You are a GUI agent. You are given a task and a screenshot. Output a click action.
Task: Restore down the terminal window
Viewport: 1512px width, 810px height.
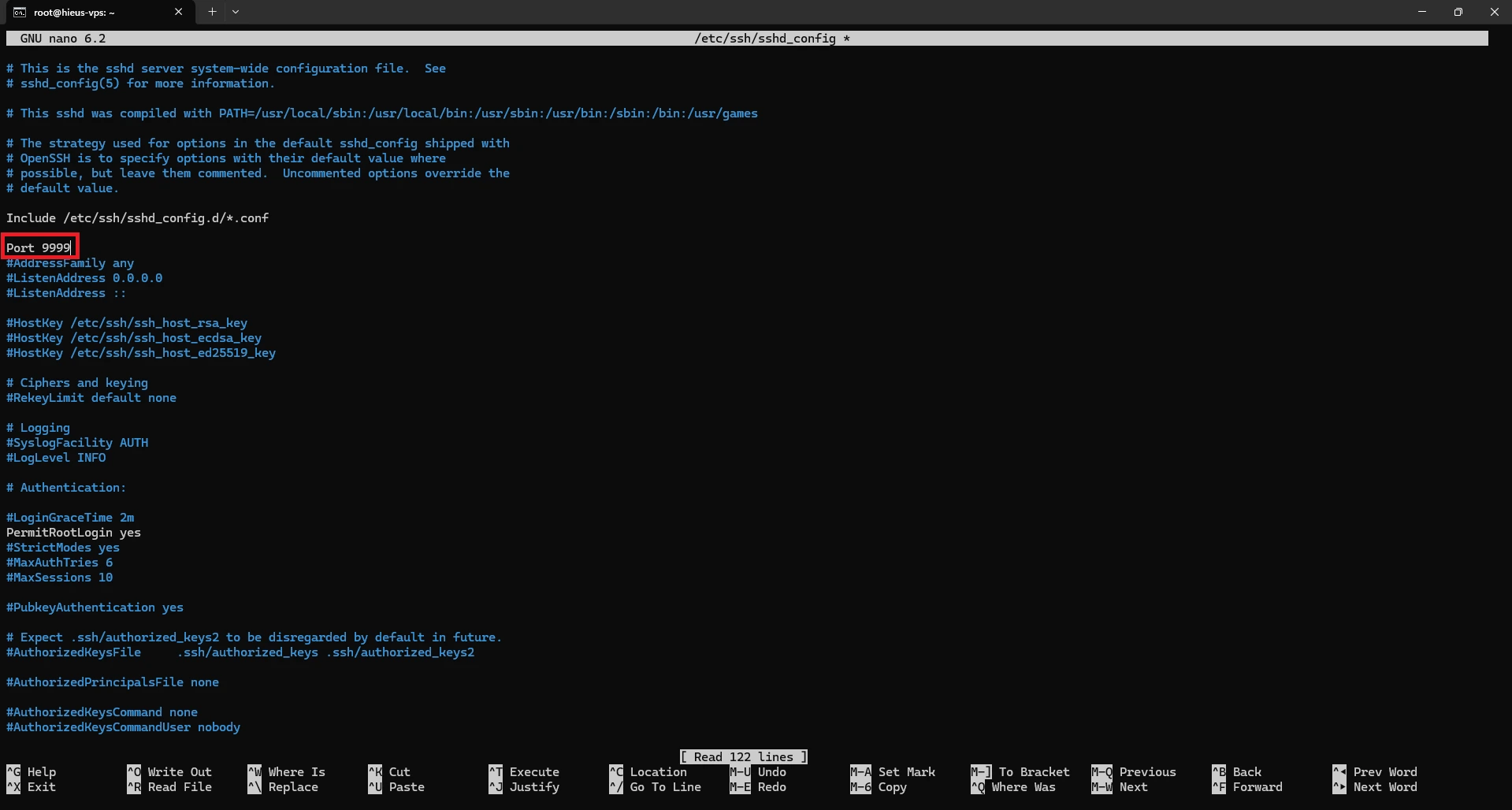(1458, 12)
